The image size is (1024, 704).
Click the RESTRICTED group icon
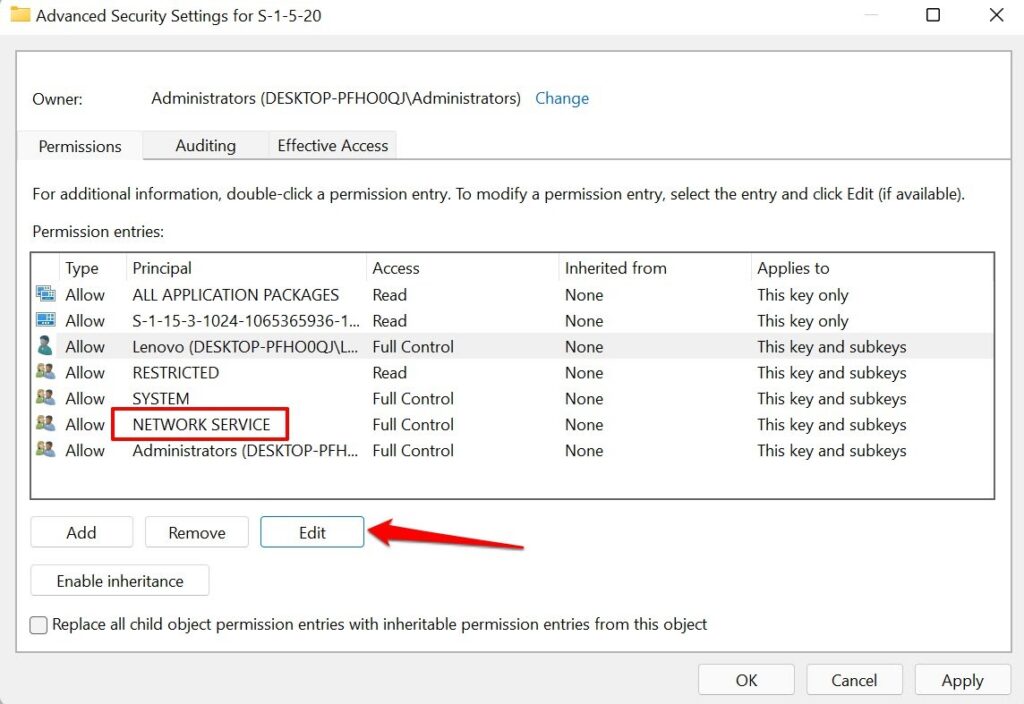pos(45,372)
